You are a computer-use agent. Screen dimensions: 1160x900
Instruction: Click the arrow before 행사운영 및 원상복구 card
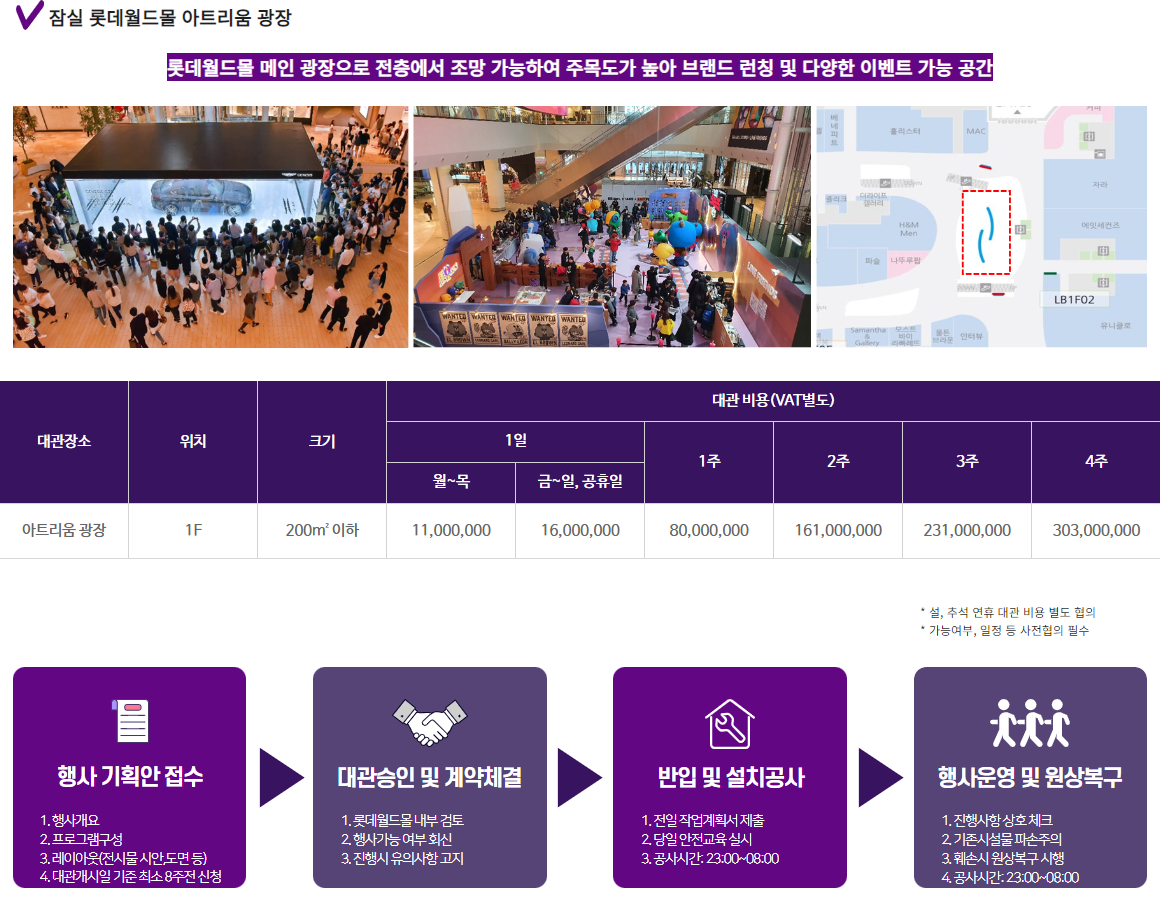[x=881, y=777]
